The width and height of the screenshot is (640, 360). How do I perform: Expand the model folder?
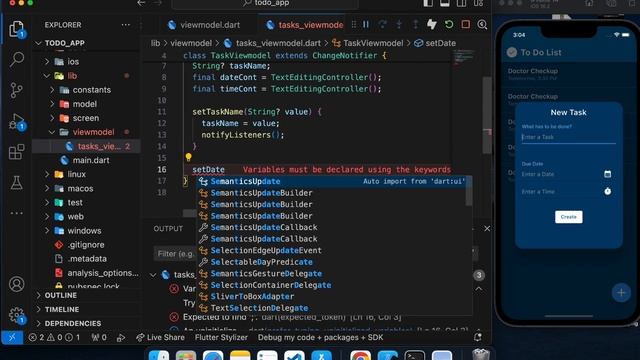pyautogui.click(x=52, y=104)
